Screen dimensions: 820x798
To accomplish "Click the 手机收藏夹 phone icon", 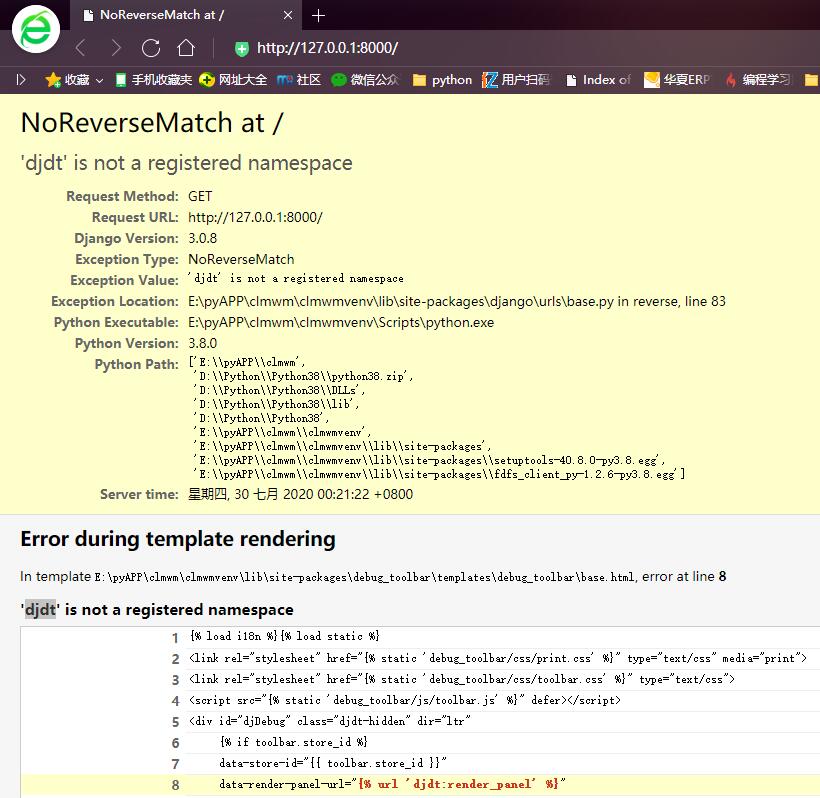I will pyautogui.click(x=121, y=79).
